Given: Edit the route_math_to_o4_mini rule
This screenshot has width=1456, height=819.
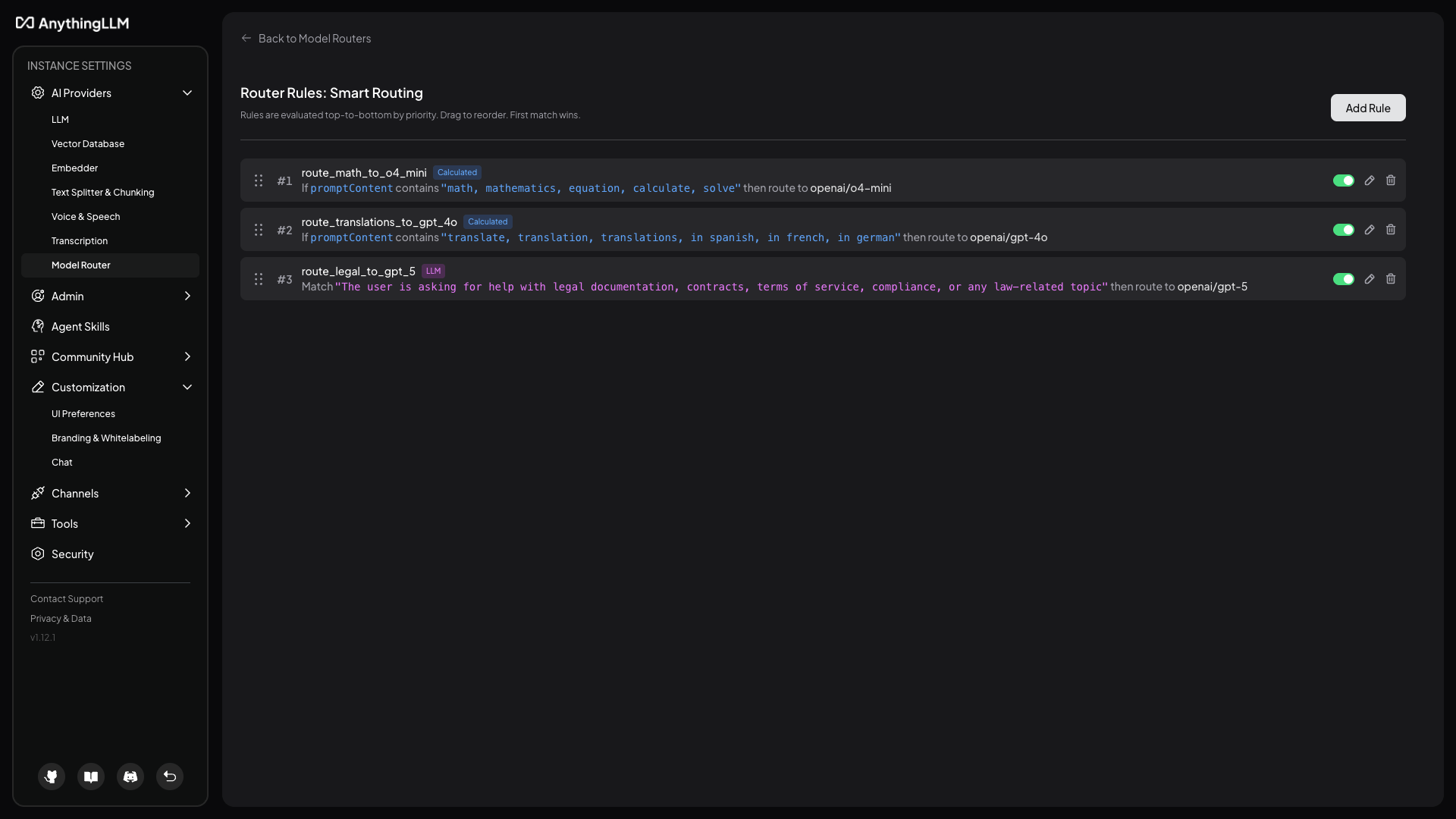Looking at the screenshot, I should click(1370, 180).
